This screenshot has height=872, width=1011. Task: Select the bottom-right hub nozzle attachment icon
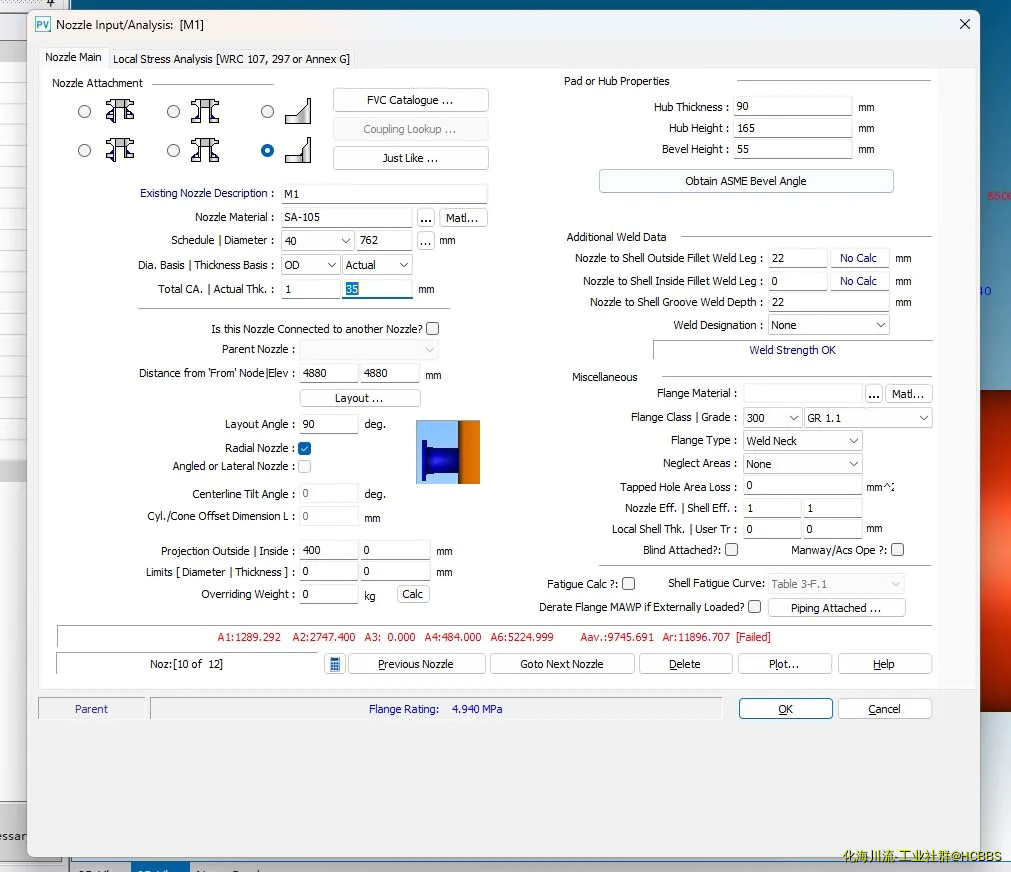[298, 150]
